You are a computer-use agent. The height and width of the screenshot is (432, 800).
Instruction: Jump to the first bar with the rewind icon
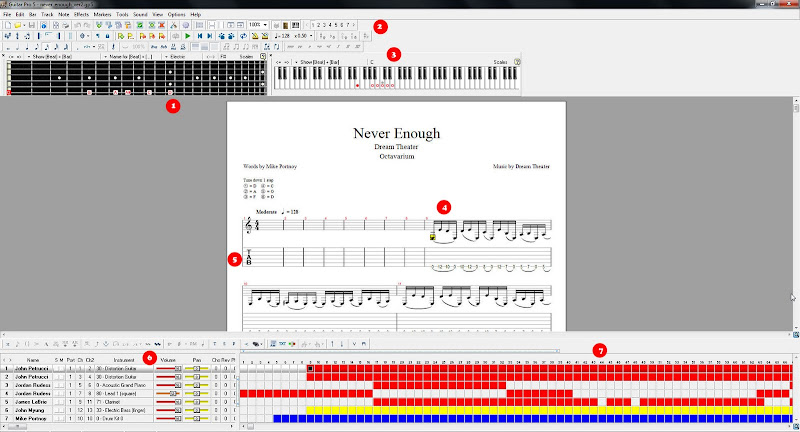pyautogui.click(x=200, y=36)
